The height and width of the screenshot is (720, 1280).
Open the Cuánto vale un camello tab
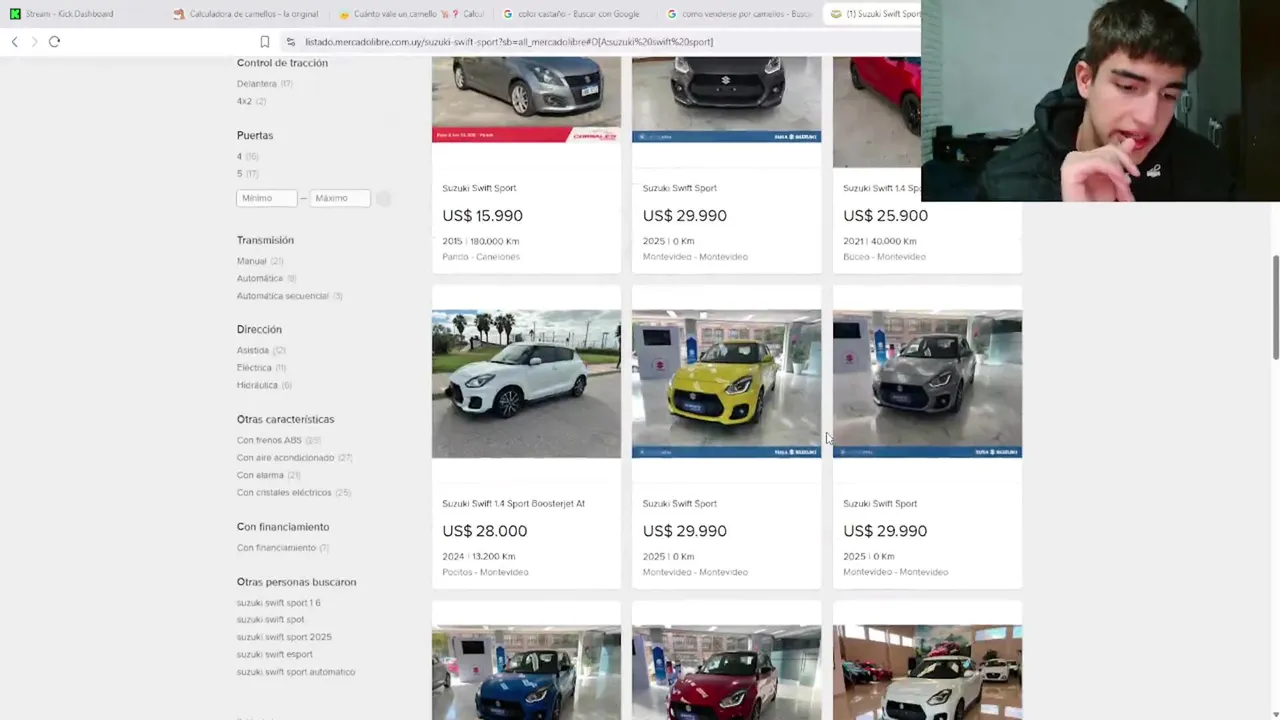click(410, 14)
